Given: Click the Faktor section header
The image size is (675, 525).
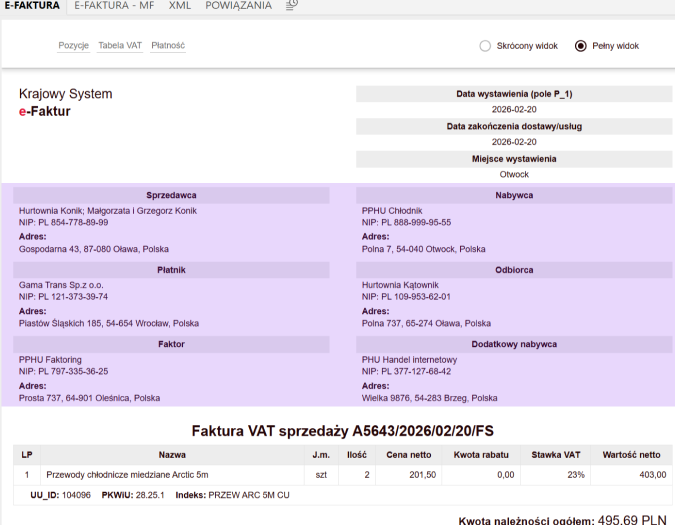Looking at the screenshot, I should [x=171, y=344].
